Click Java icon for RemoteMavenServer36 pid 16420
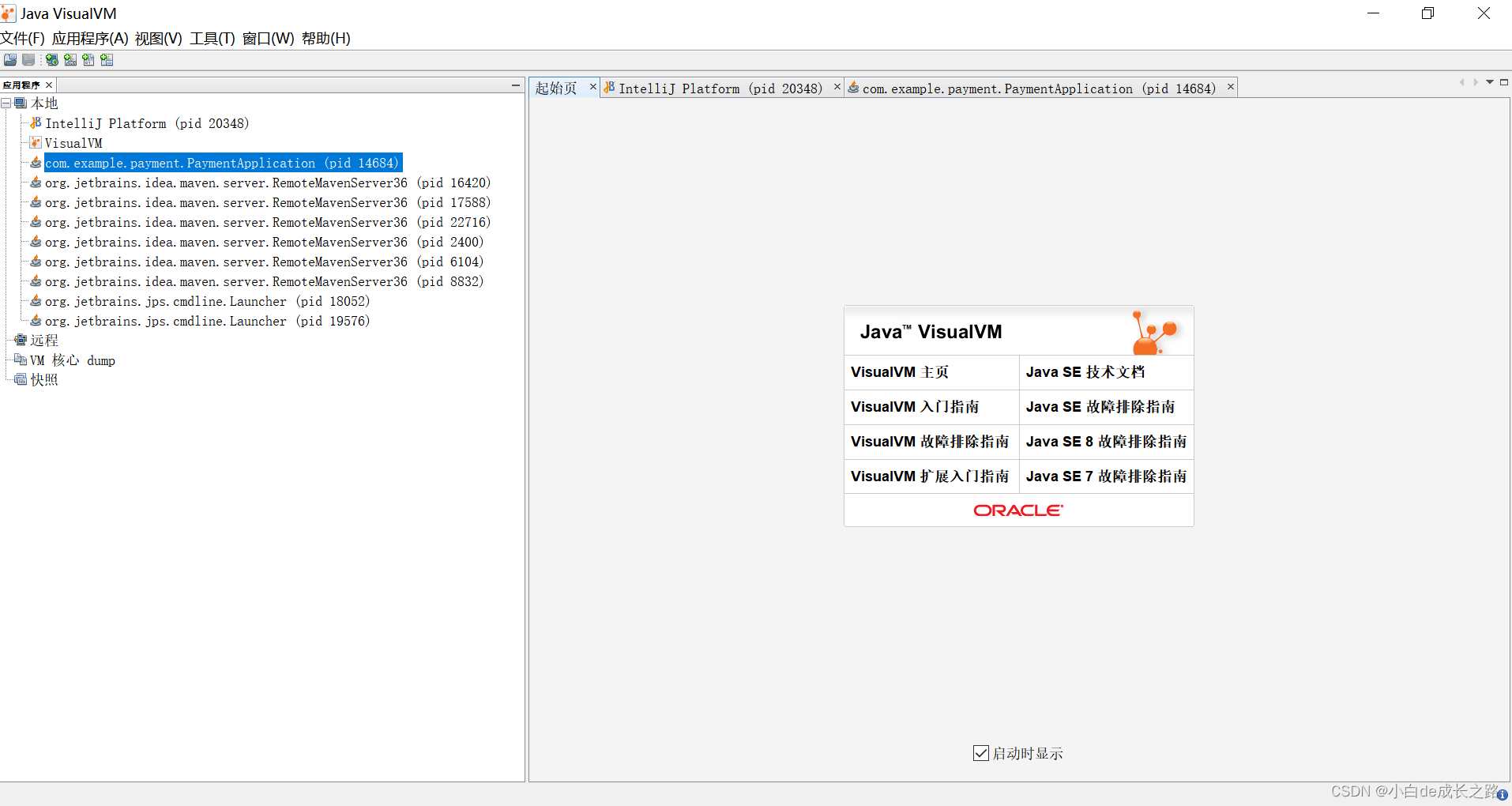1512x806 pixels. [x=36, y=183]
